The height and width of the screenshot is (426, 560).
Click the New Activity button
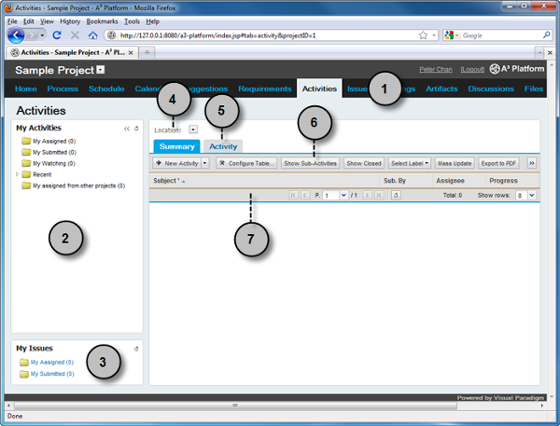point(177,163)
